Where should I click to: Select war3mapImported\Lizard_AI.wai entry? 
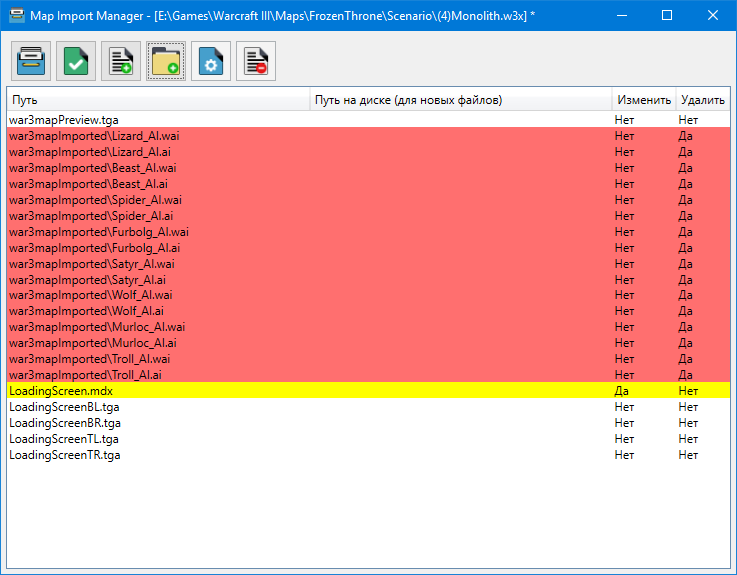point(368,136)
